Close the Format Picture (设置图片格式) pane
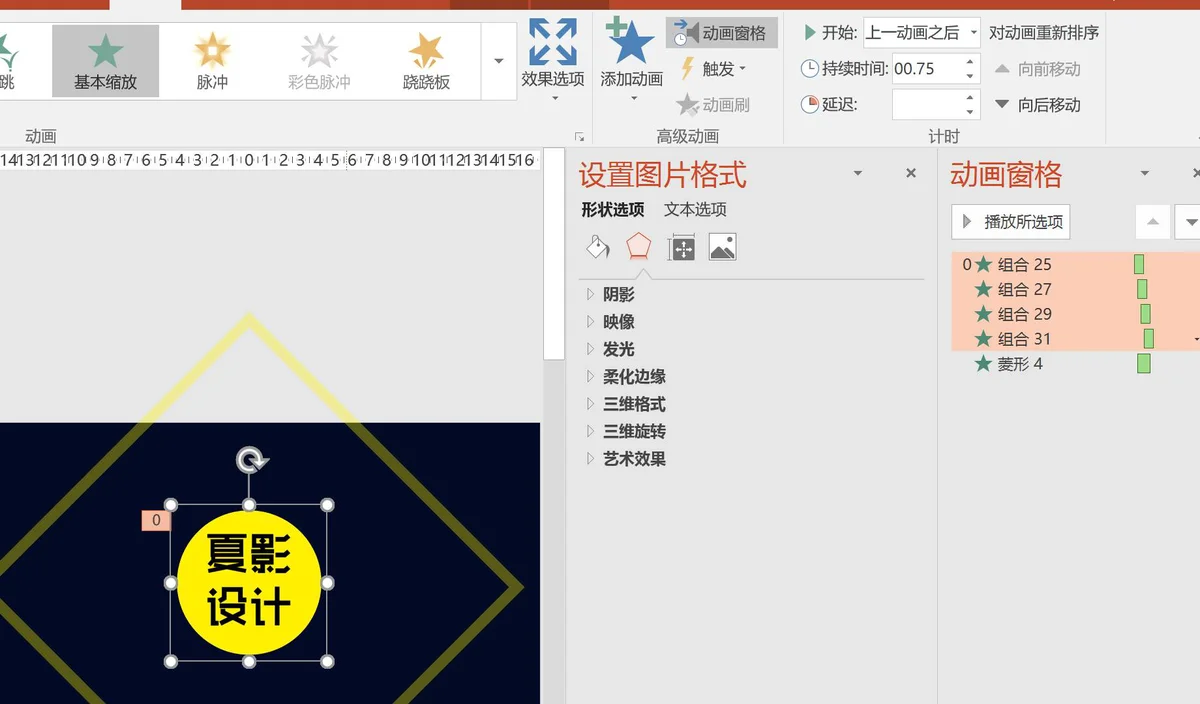 pyautogui.click(x=911, y=173)
